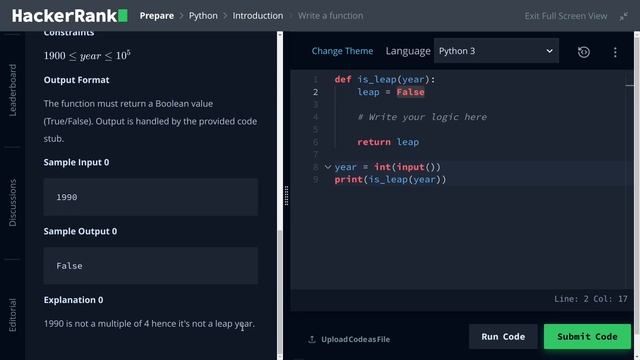Open the Introduction breadcrumb link
Screen dimensions: 640x360
pos(258,16)
